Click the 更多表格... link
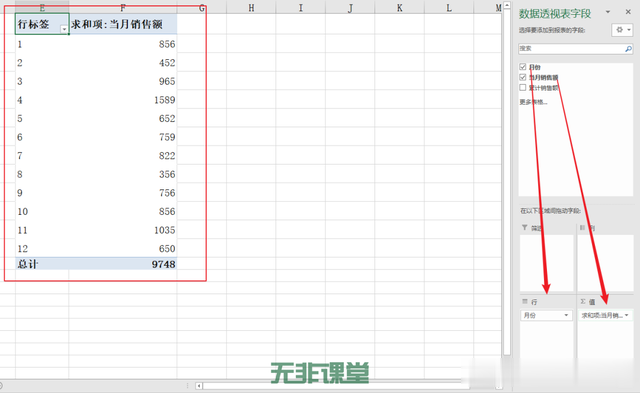This screenshot has height=393, width=640. click(533, 102)
